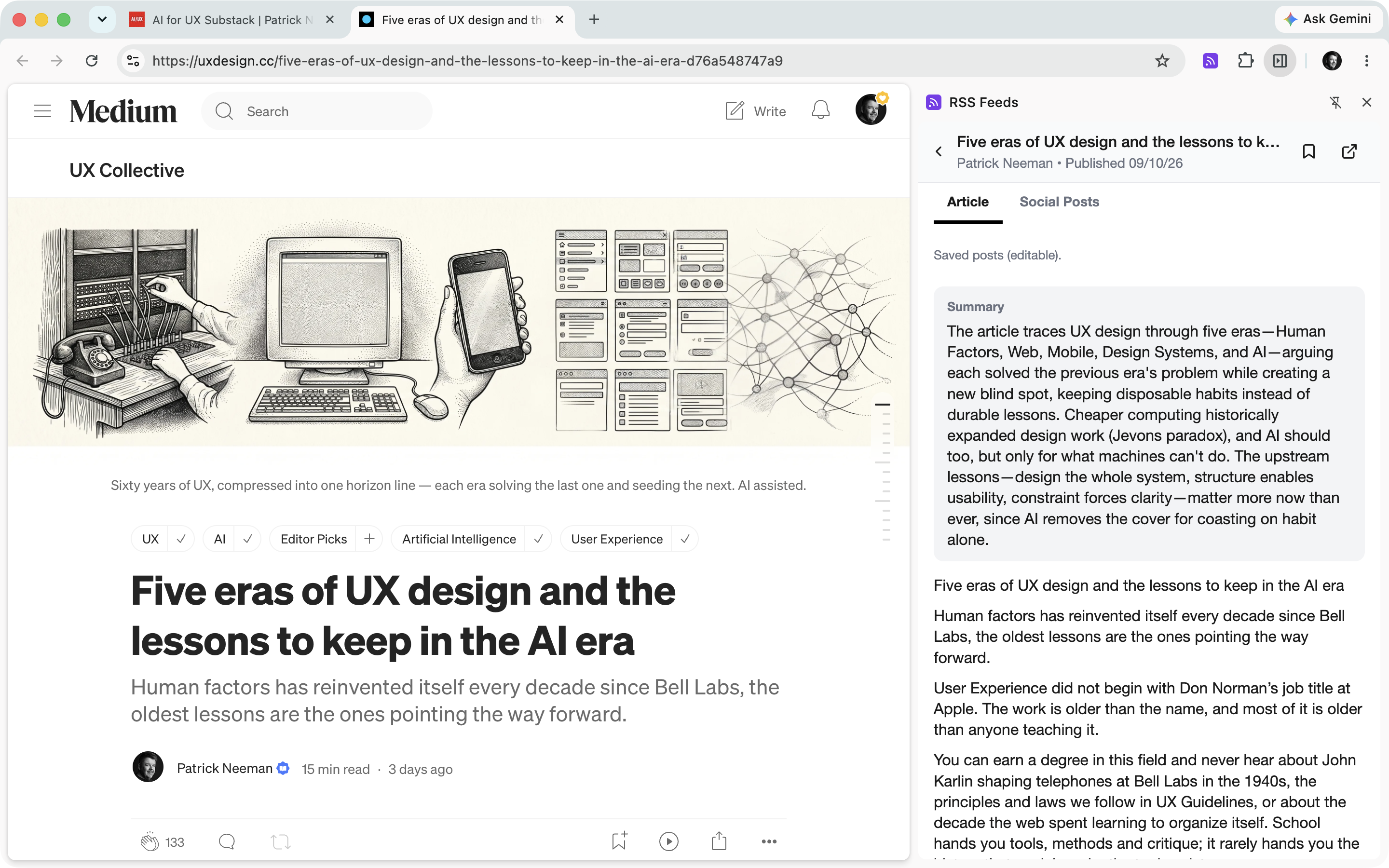Click the Ask Gemini button
This screenshot has height=868, width=1389.
pos(1328,19)
